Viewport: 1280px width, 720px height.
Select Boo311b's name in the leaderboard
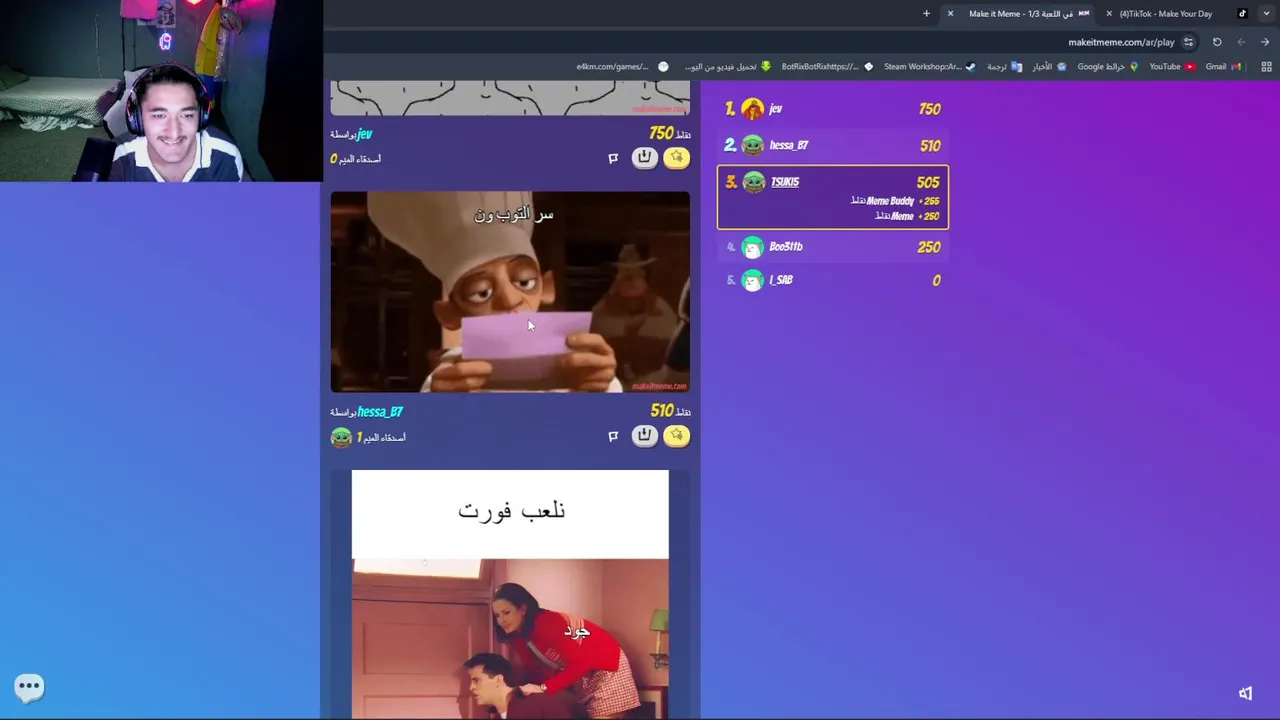click(786, 247)
